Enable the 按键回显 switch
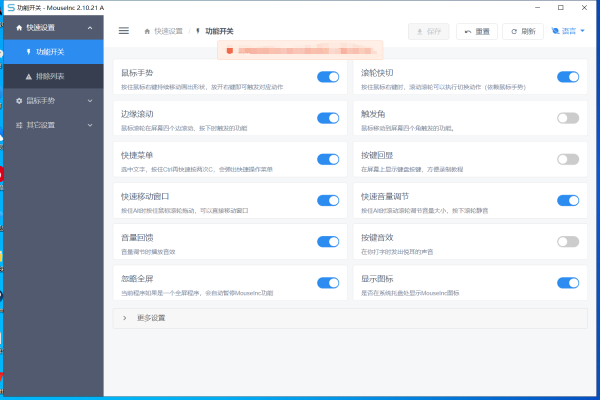This screenshot has width=600, height=400. point(568,159)
